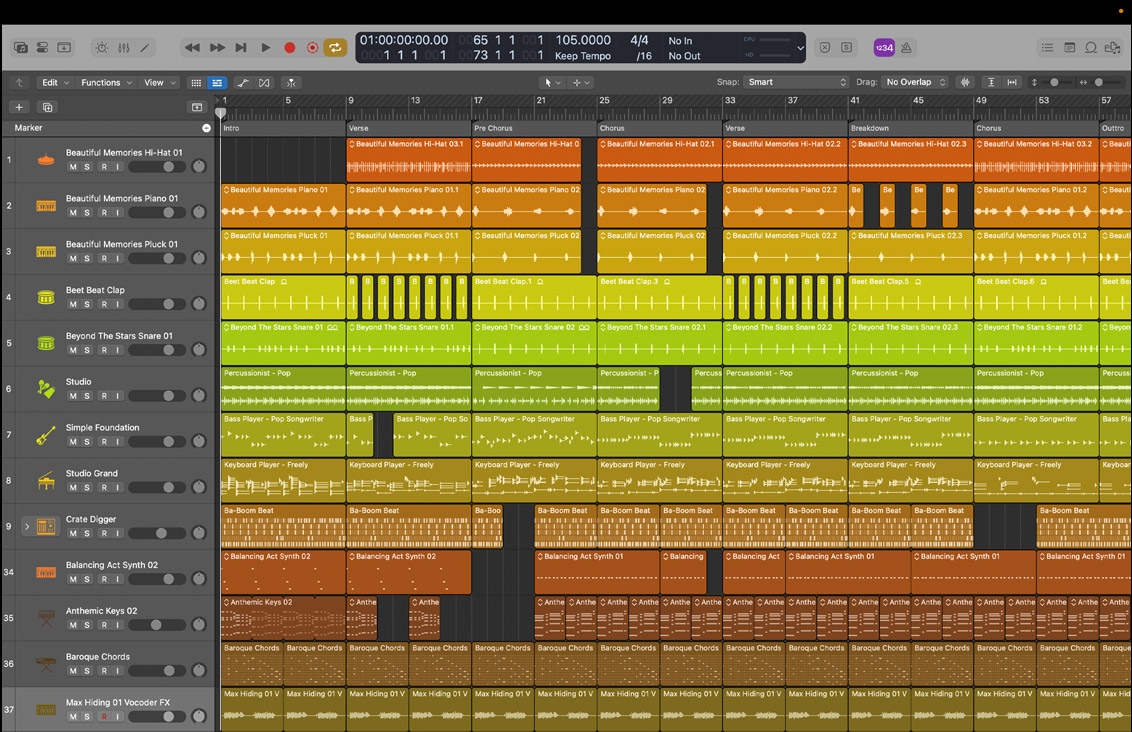Record-enable the Studio Grand track
This screenshot has height=732, width=1132.
coord(103,488)
